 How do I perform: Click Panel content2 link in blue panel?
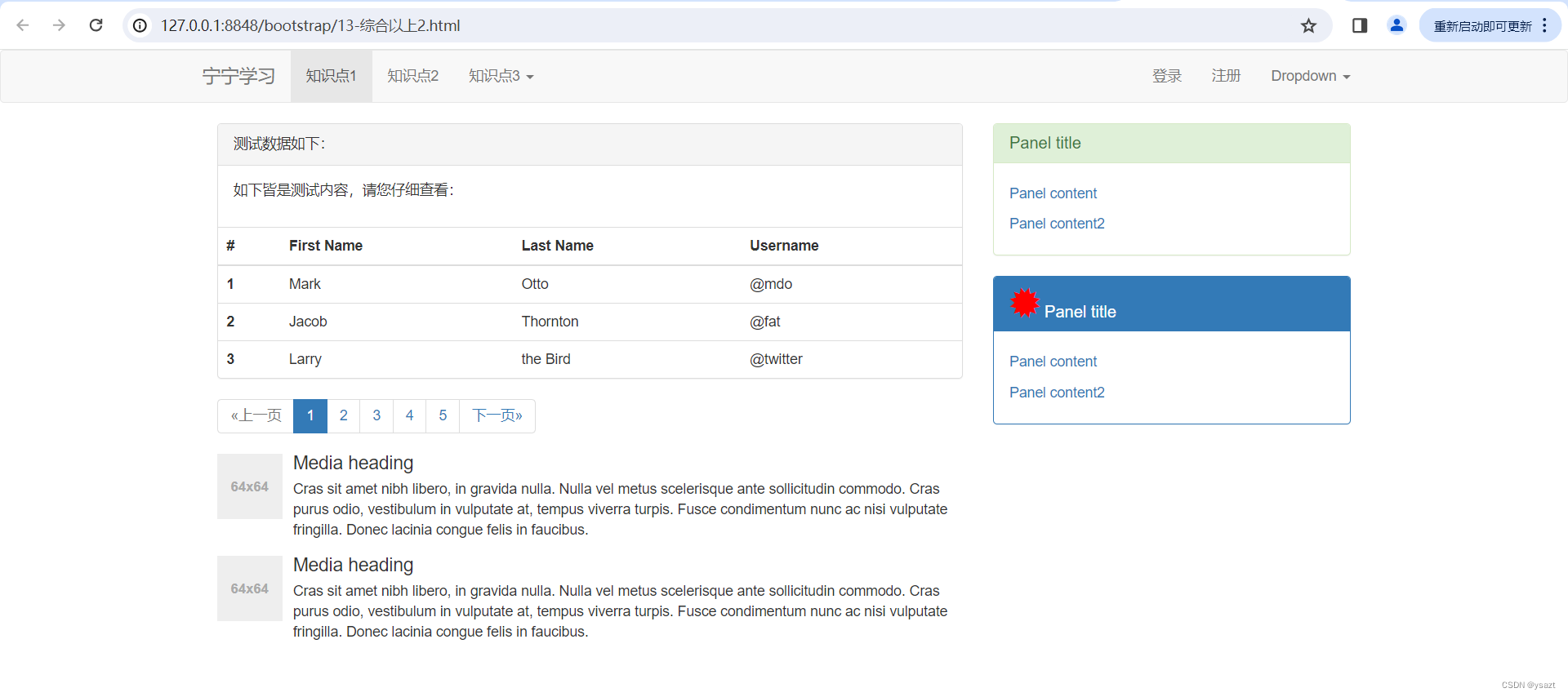click(x=1057, y=393)
